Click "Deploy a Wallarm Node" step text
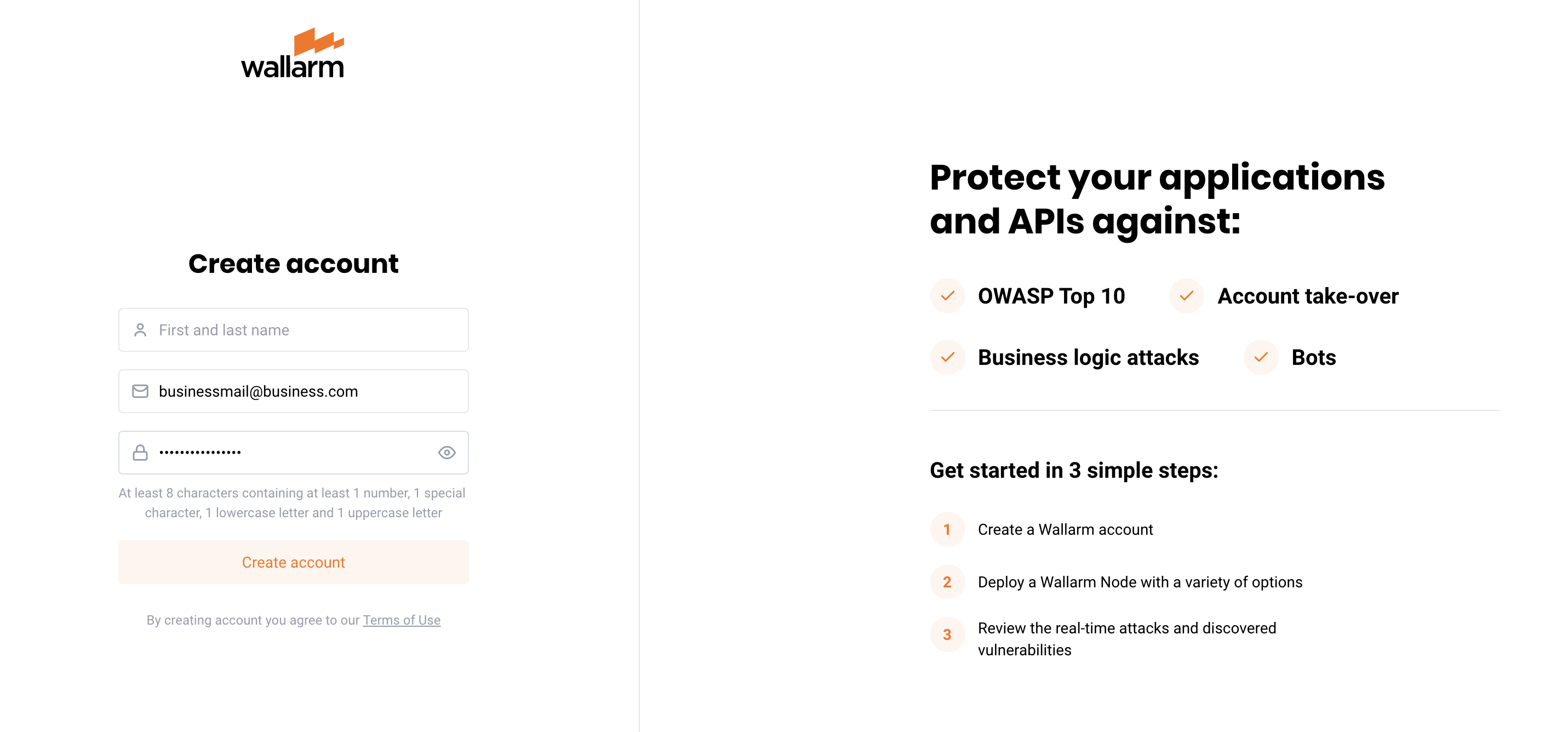1568x732 pixels. click(x=1140, y=582)
